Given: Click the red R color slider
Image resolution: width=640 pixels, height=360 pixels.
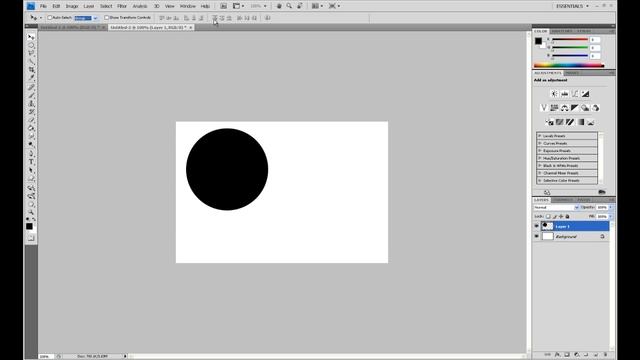Looking at the screenshot, I should [x=570, y=40].
